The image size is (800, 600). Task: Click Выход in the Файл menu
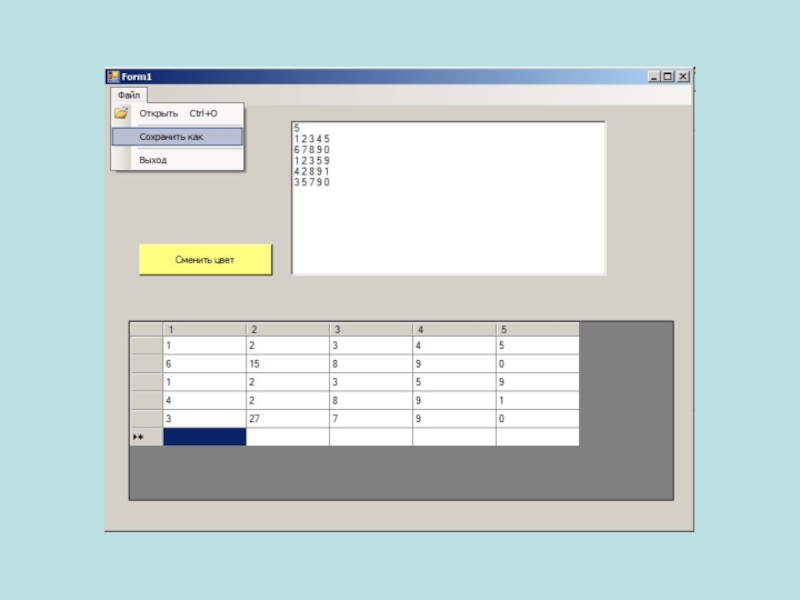coord(153,160)
